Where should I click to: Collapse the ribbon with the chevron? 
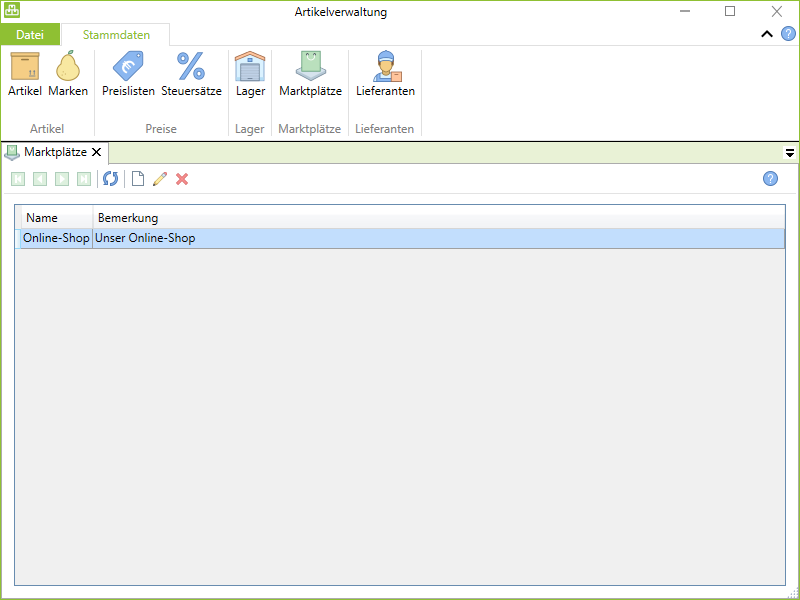767,34
